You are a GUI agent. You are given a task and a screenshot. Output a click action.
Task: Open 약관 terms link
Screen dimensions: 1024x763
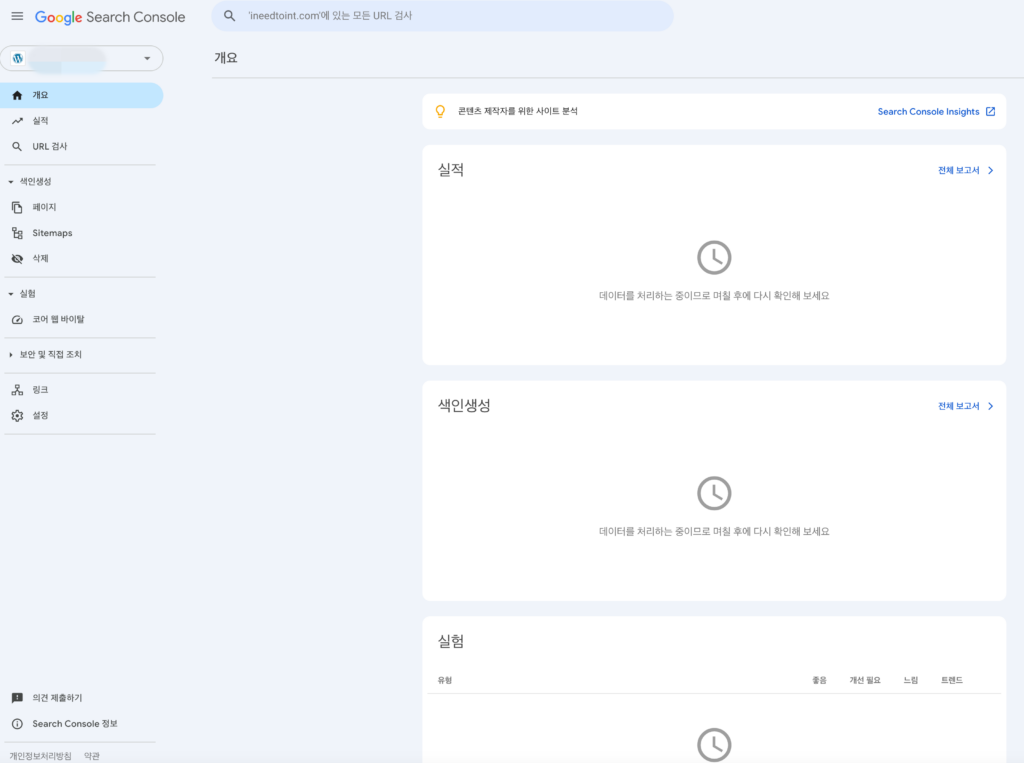[x=92, y=756]
